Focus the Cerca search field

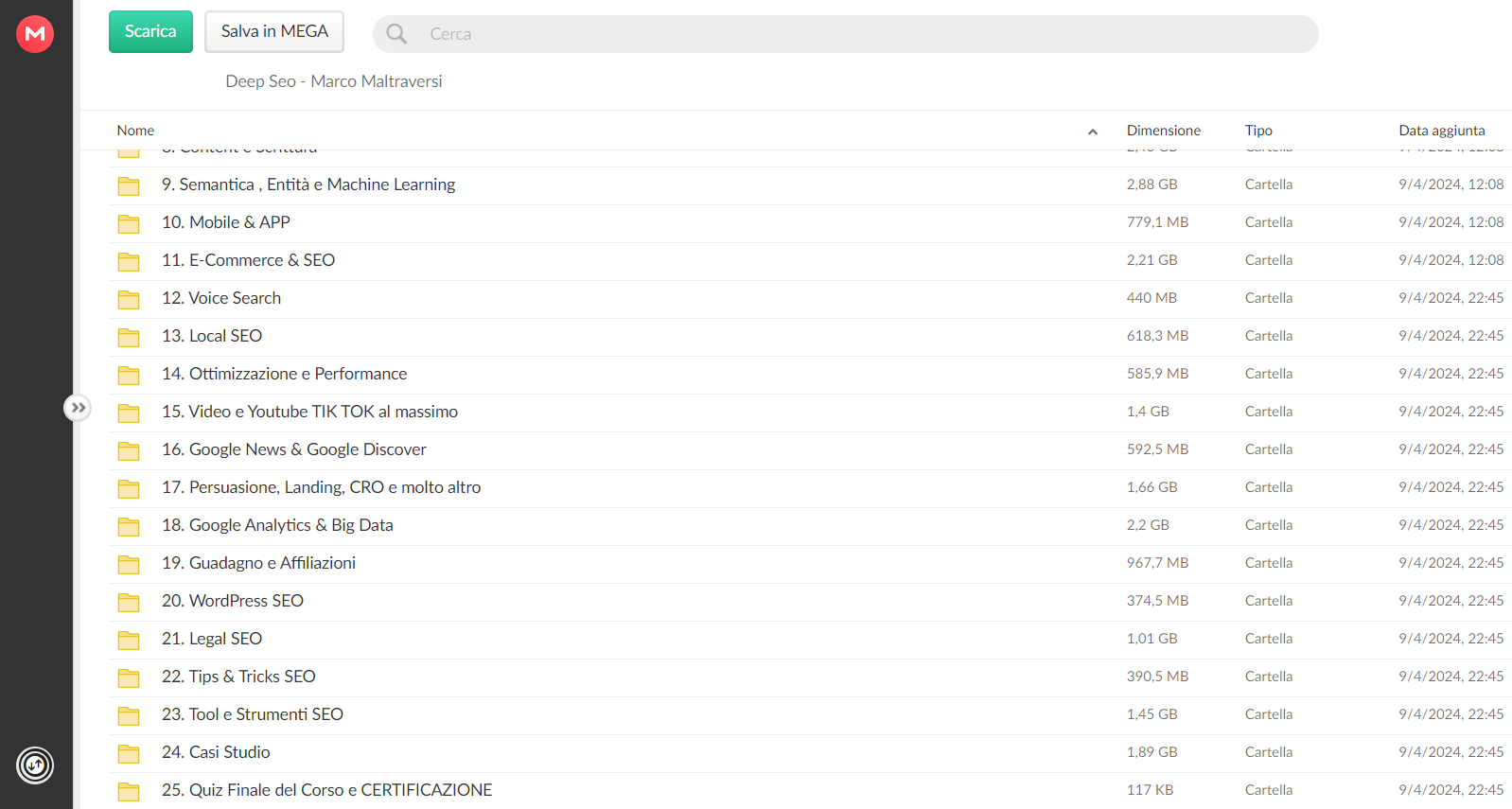845,34
